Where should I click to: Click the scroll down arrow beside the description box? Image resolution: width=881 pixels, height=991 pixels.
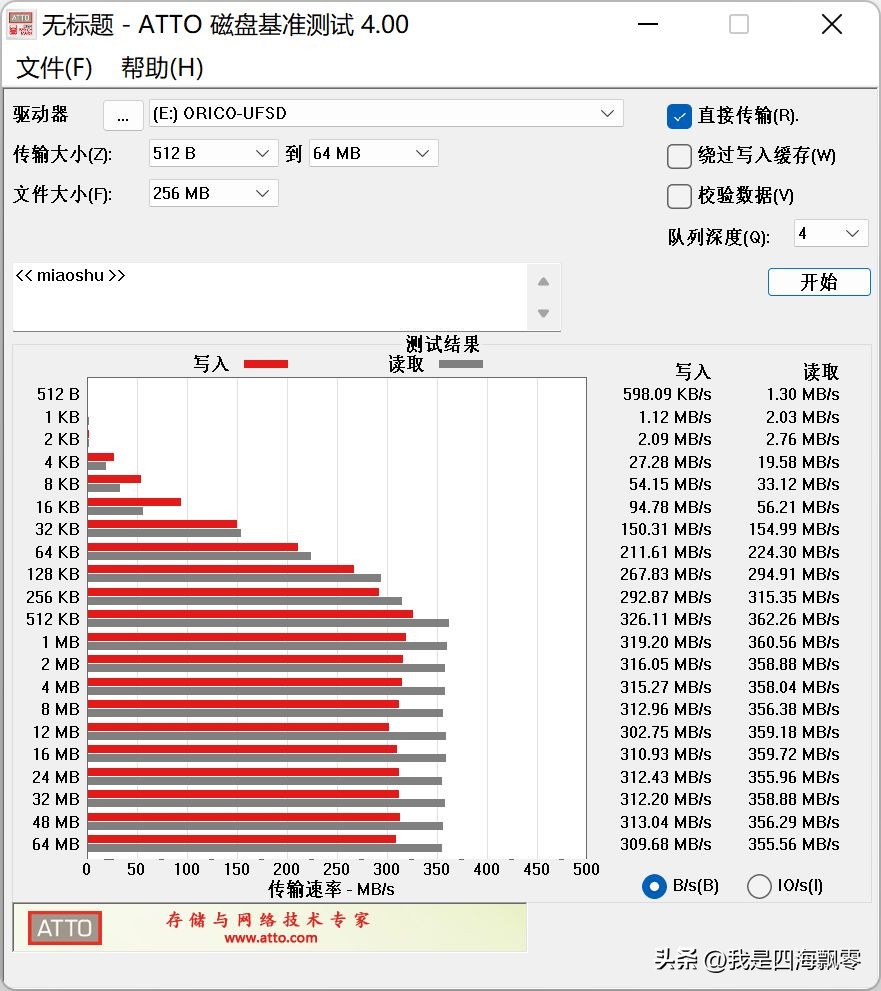[x=543, y=312]
